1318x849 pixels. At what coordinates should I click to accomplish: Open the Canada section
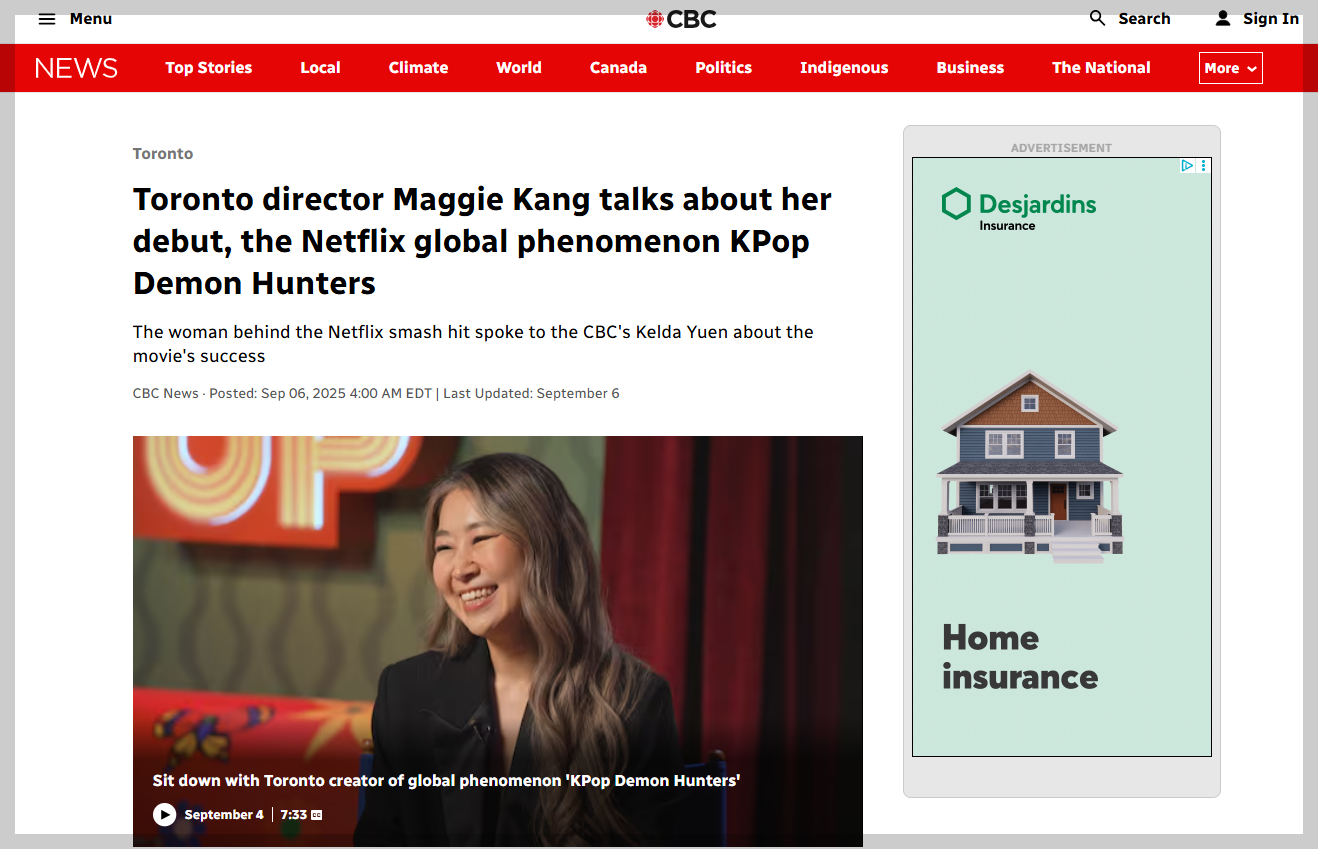[618, 68]
